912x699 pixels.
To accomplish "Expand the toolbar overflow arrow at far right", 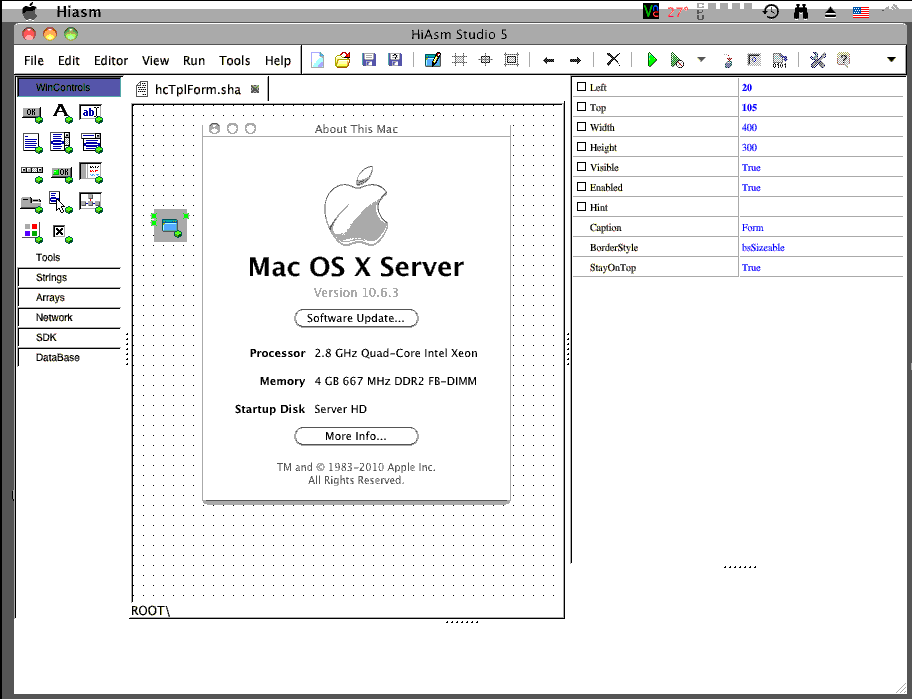I will (x=891, y=60).
